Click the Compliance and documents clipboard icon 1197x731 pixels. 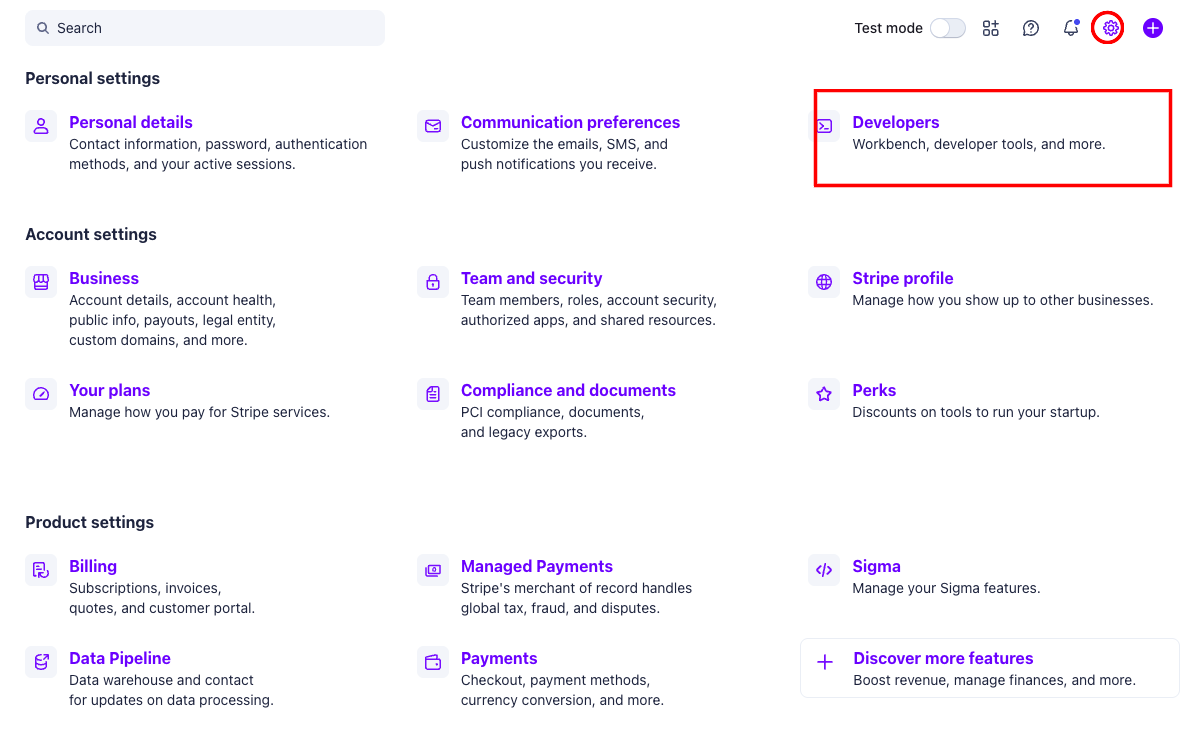(432, 394)
